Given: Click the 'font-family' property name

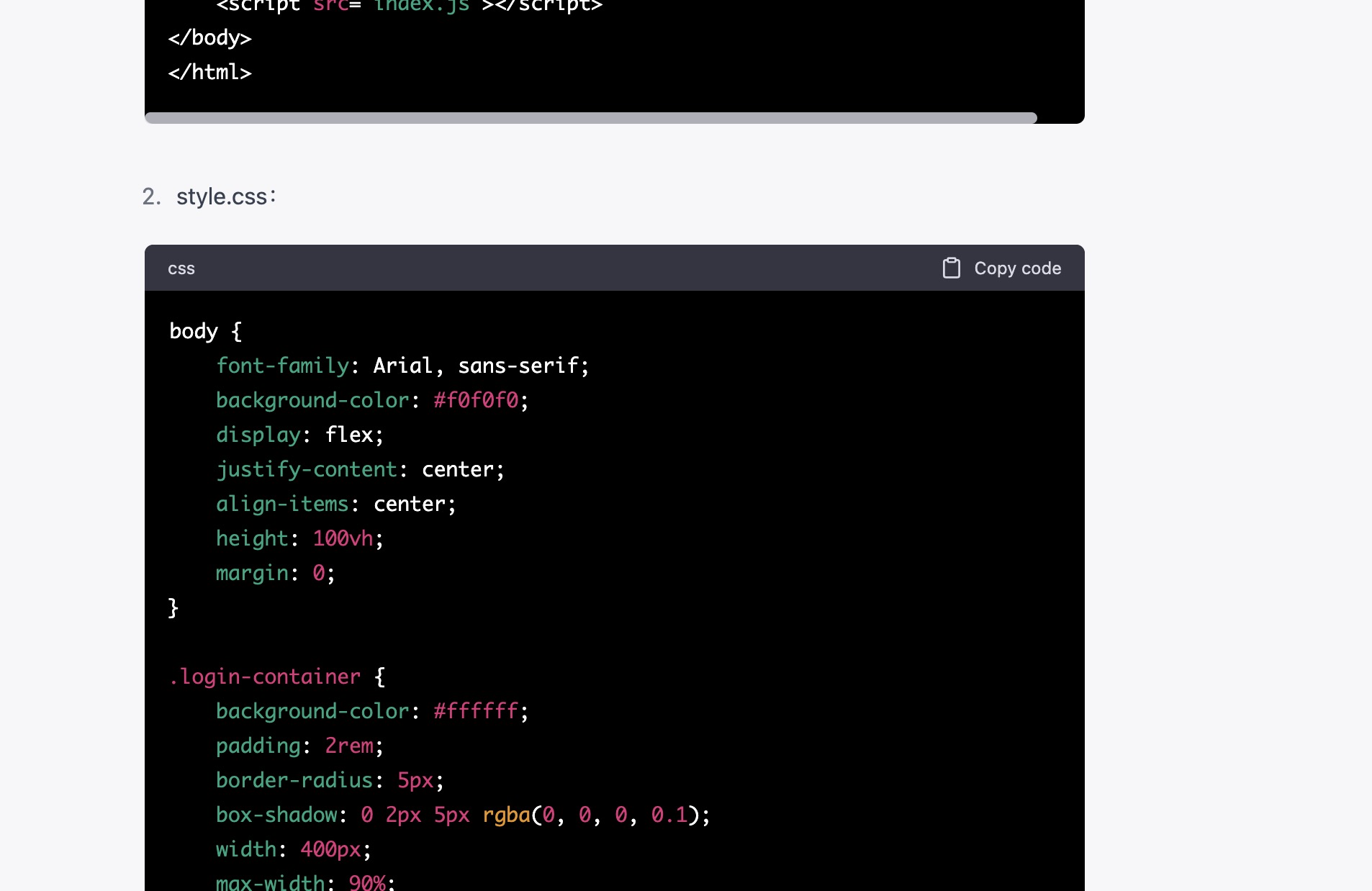Looking at the screenshot, I should click(x=283, y=366).
